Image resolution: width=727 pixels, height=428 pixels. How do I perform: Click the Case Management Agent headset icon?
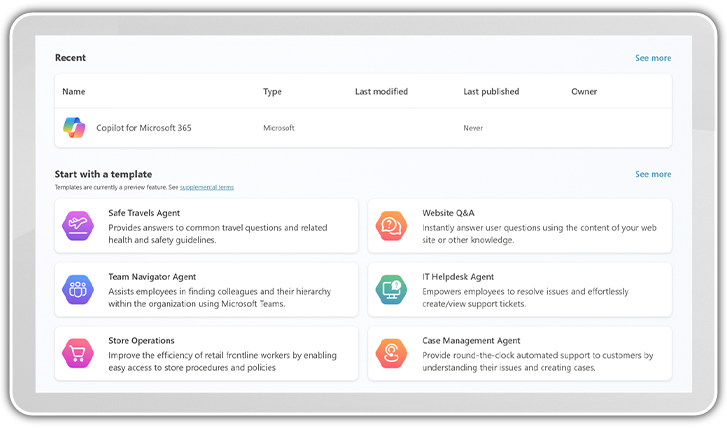pos(391,353)
